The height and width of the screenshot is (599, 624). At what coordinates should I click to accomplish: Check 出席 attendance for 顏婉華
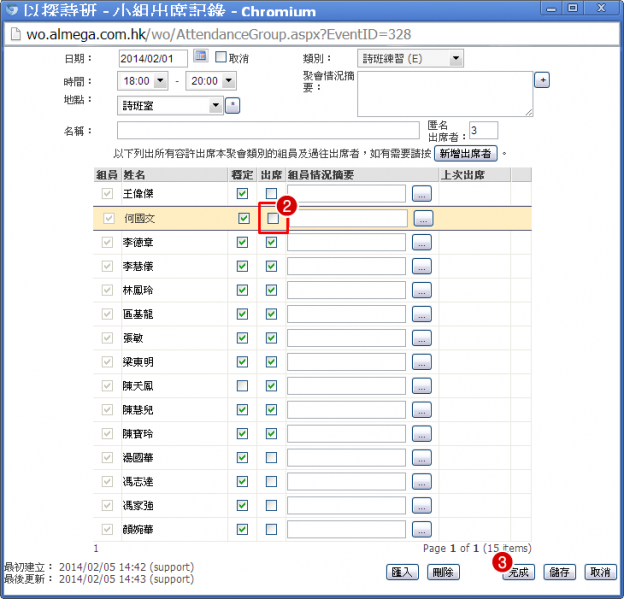(x=271, y=529)
